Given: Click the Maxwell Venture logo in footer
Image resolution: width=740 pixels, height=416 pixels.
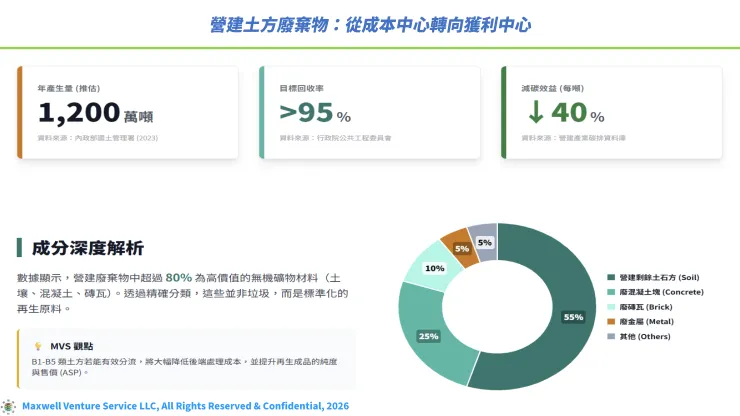Looking at the screenshot, I should point(8,406).
